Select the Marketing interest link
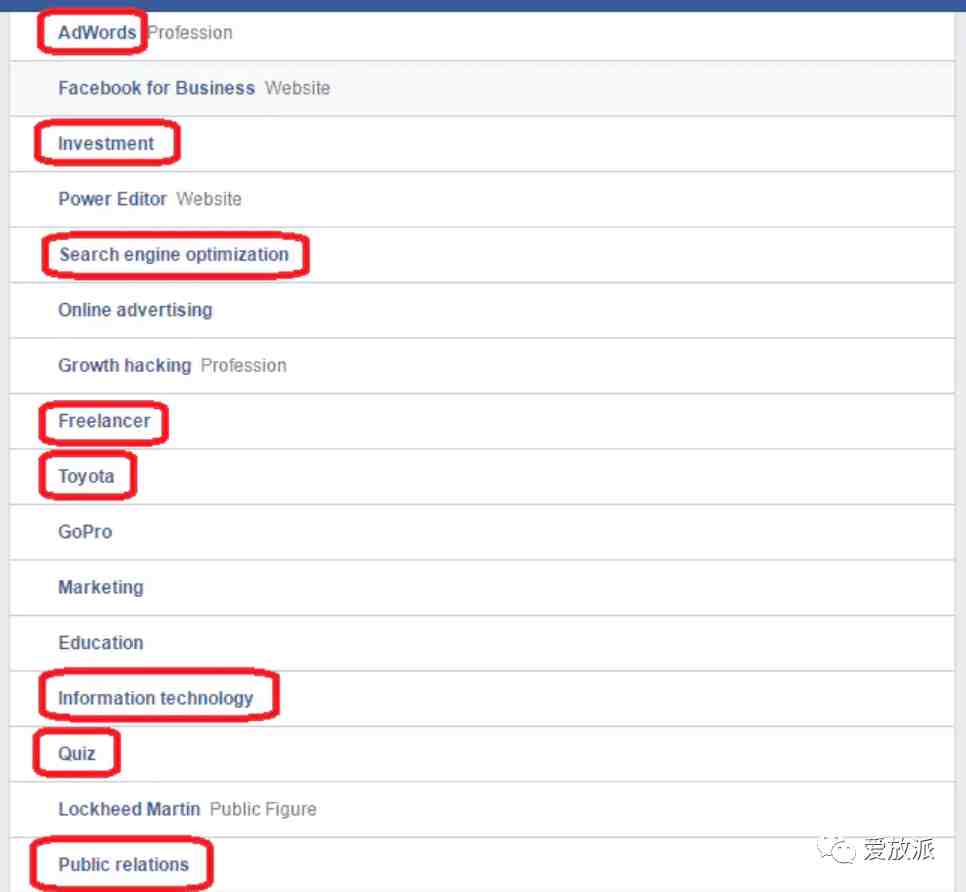966x892 pixels. (x=100, y=587)
